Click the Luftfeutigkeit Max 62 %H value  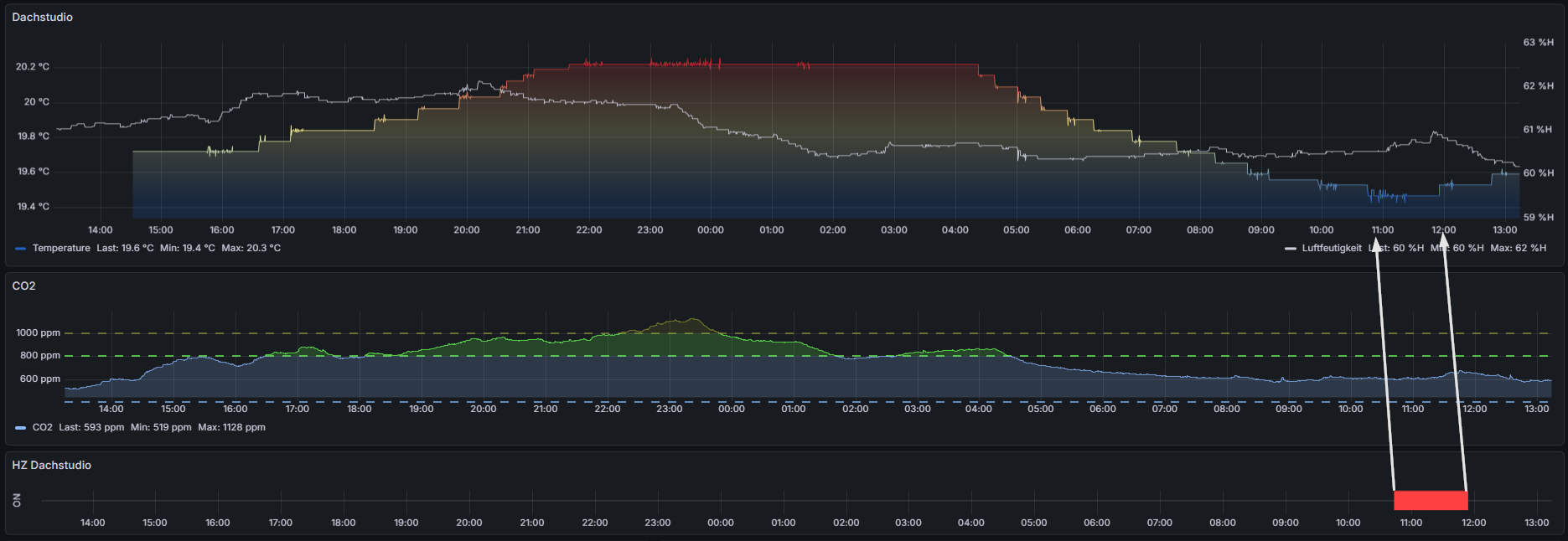click(1518, 248)
